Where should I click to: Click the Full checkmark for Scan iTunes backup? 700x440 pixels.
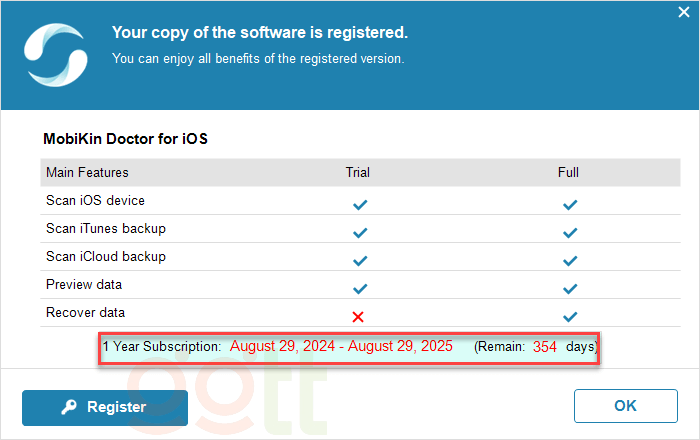569,232
